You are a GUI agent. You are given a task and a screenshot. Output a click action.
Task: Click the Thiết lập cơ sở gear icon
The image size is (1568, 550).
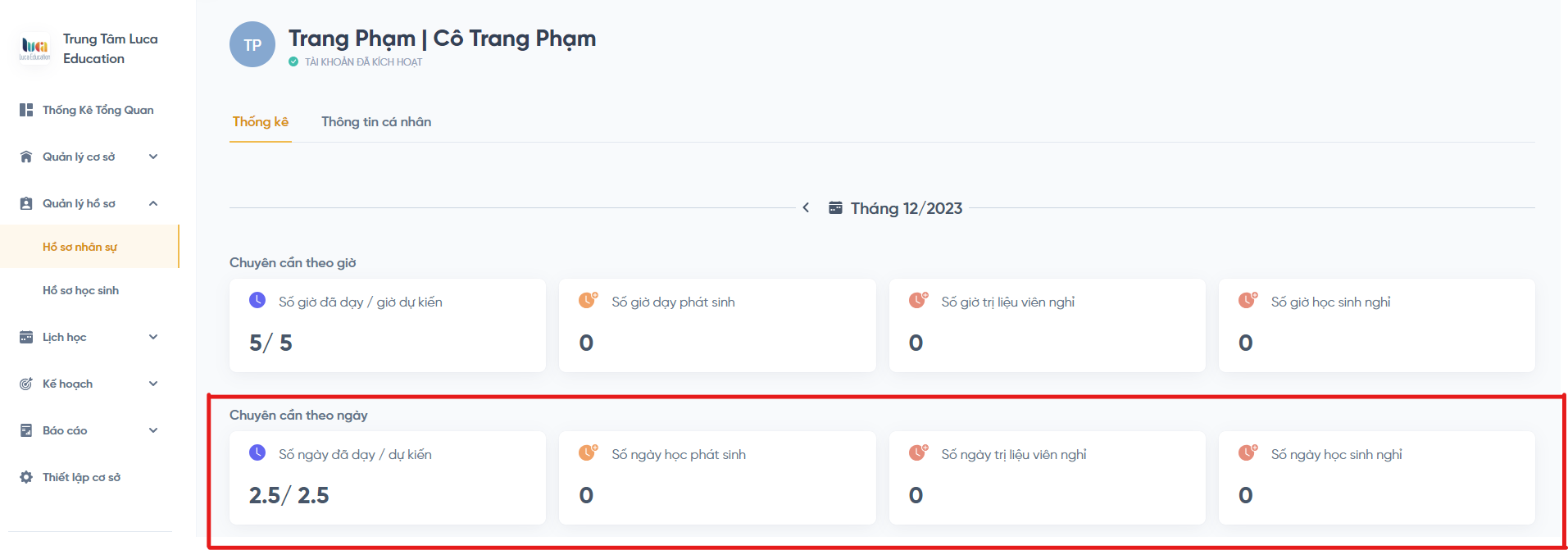coord(26,477)
